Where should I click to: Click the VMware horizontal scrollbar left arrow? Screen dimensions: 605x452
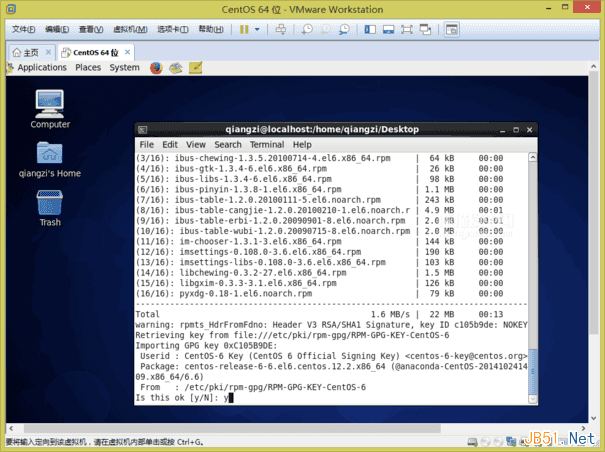[x=11, y=428]
